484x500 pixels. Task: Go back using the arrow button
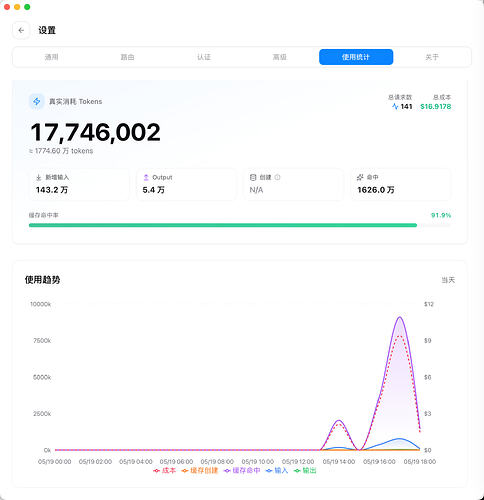coord(21,30)
